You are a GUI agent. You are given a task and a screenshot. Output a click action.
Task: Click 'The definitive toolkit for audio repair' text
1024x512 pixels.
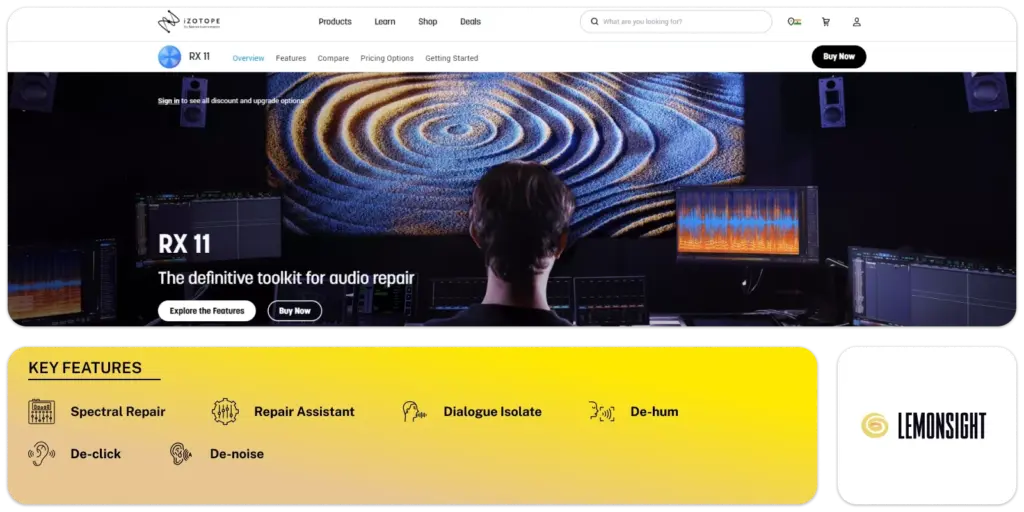click(287, 278)
